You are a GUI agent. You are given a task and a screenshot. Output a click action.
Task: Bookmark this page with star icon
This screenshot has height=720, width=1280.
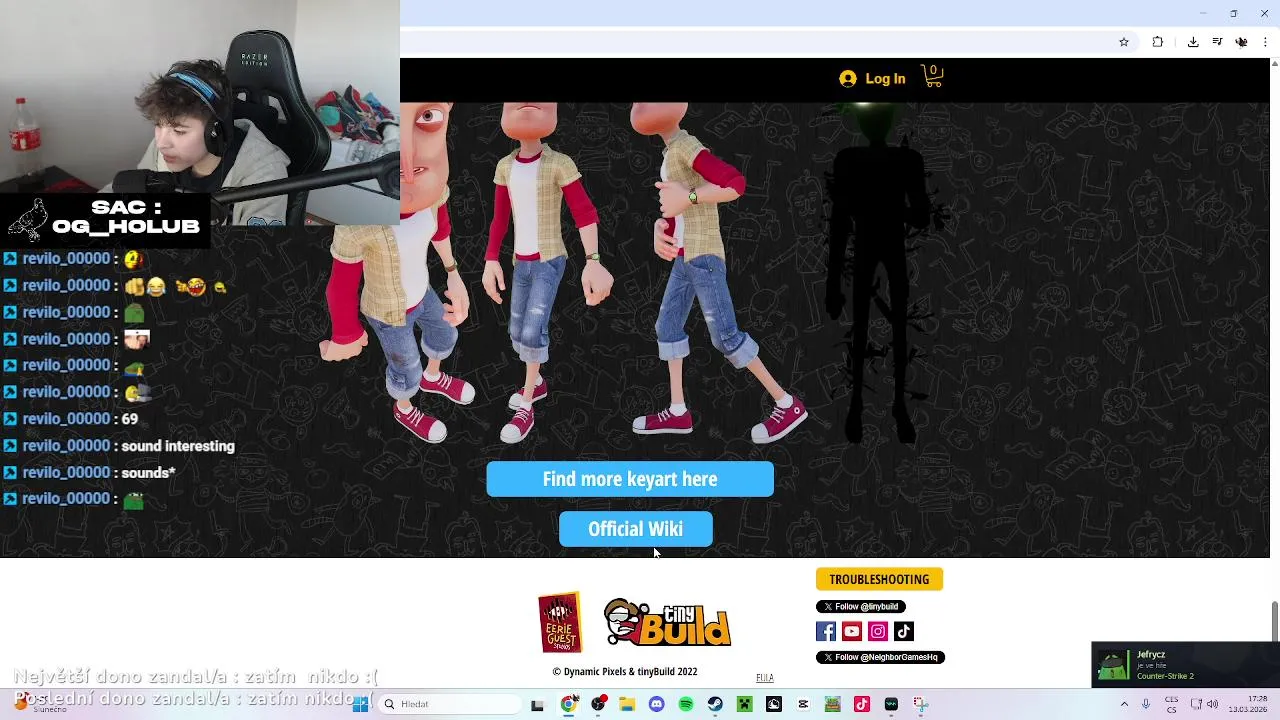tap(1124, 42)
